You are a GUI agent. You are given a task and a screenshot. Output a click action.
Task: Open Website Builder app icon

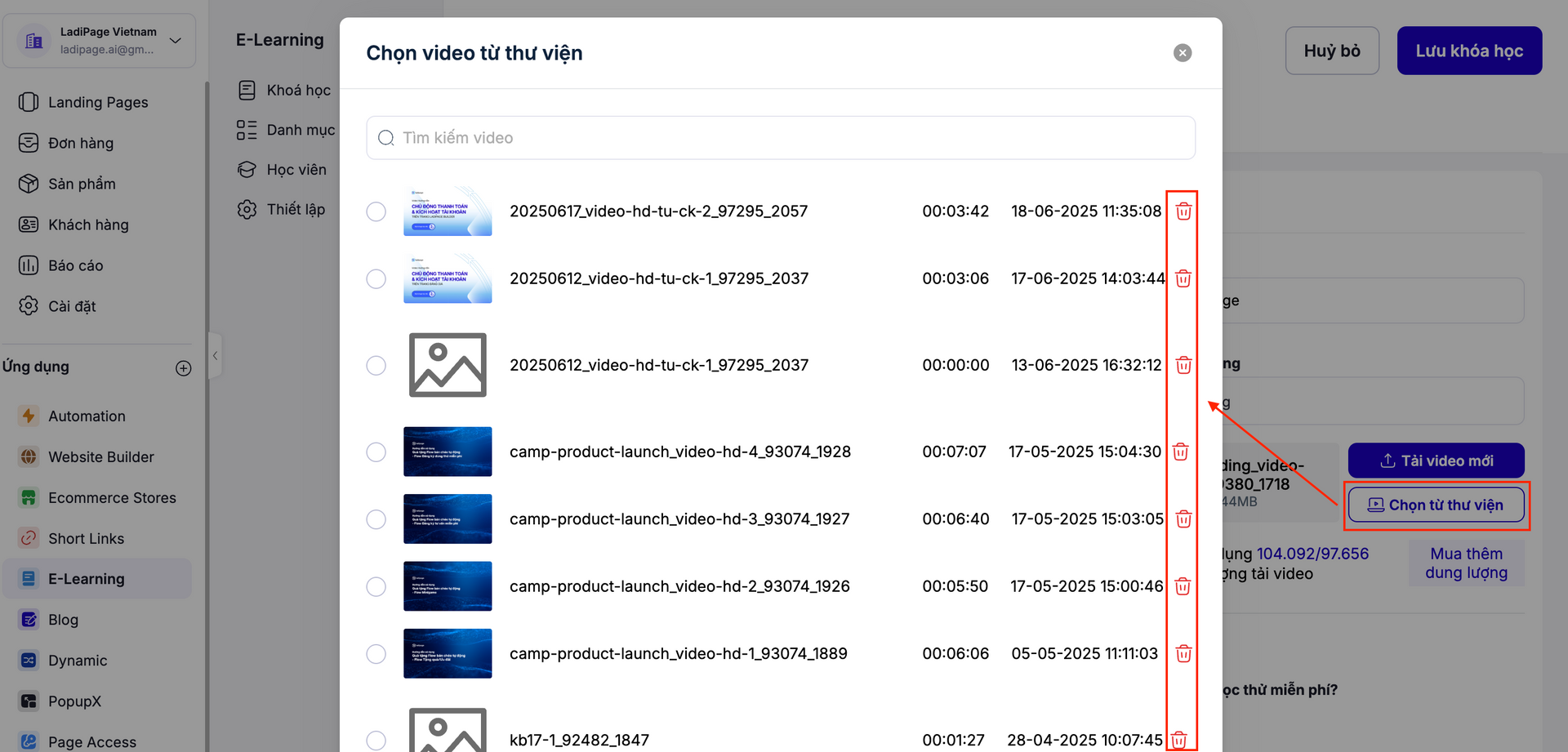tap(29, 457)
